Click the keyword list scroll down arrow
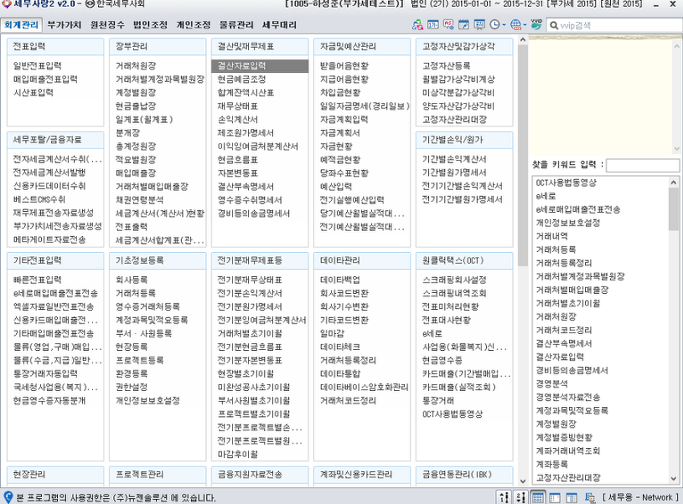The width and height of the screenshot is (683, 504). point(673,479)
